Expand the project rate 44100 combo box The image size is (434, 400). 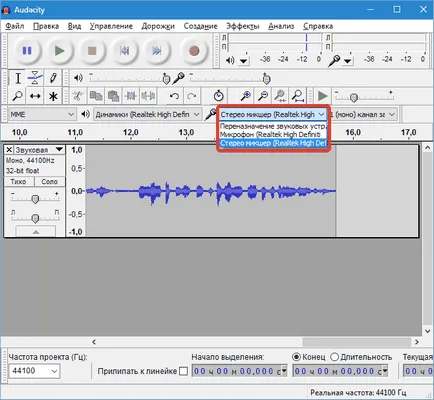pyautogui.click(x=34, y=371)
